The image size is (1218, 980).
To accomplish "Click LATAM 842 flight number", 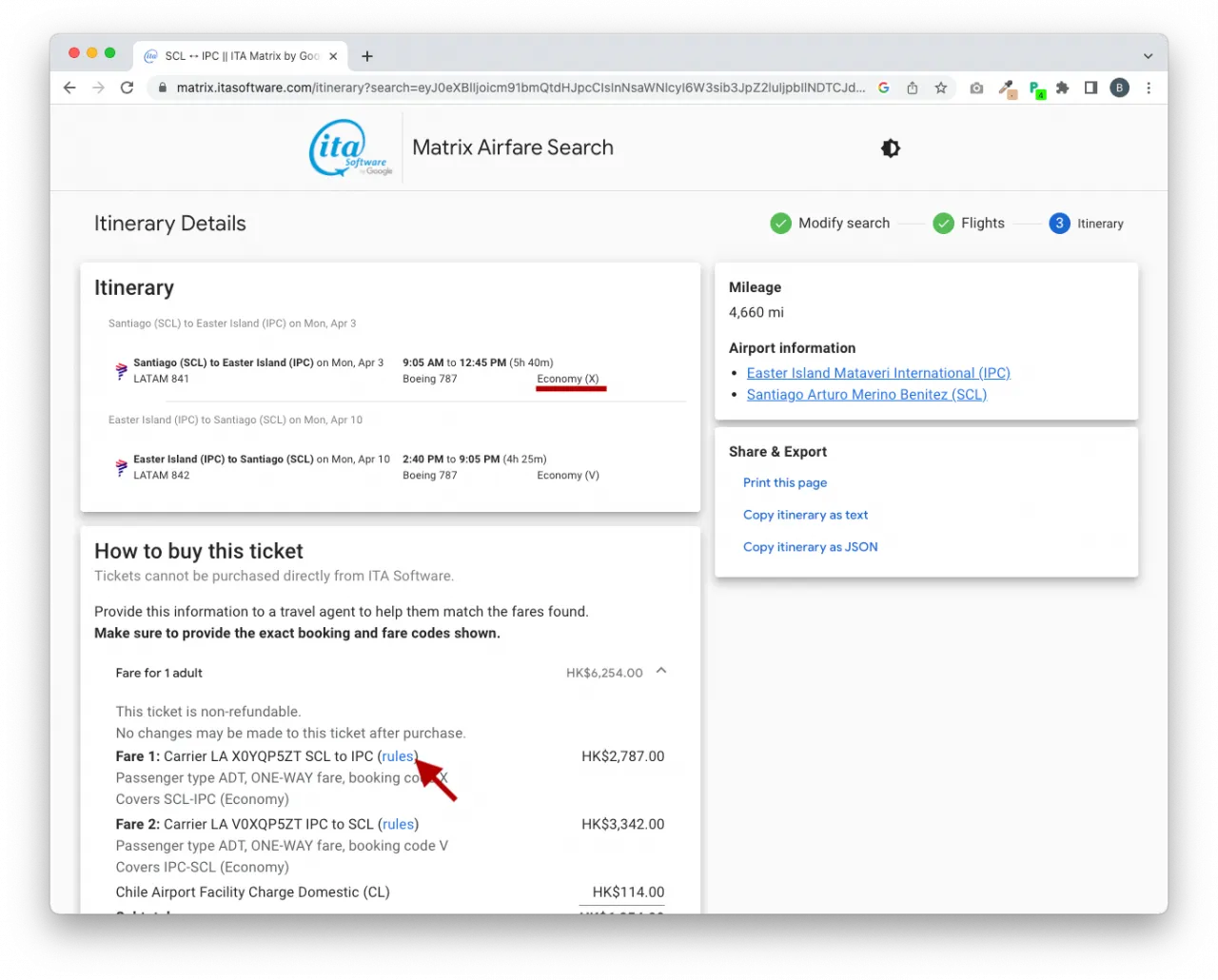I will pos(161,475).
